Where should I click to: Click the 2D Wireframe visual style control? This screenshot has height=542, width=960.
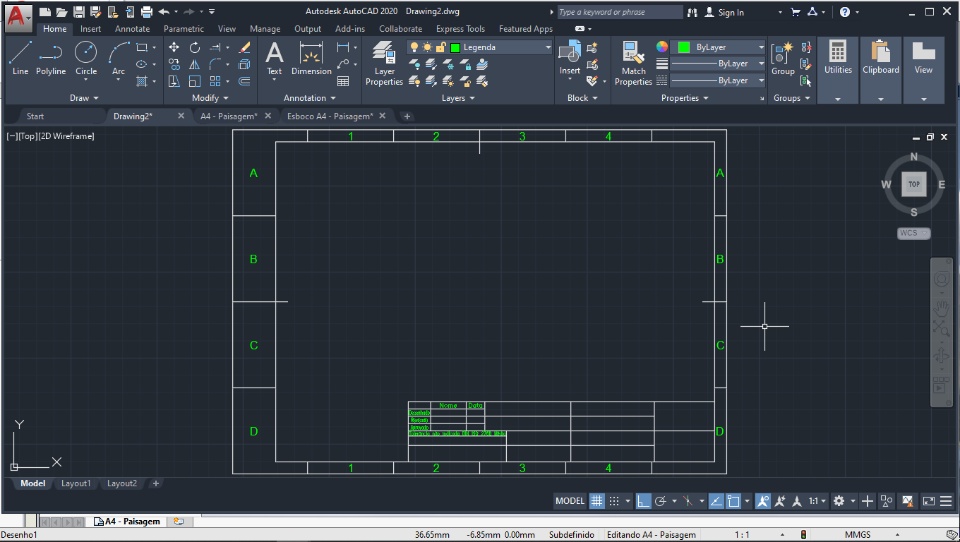tap(66, 136)
